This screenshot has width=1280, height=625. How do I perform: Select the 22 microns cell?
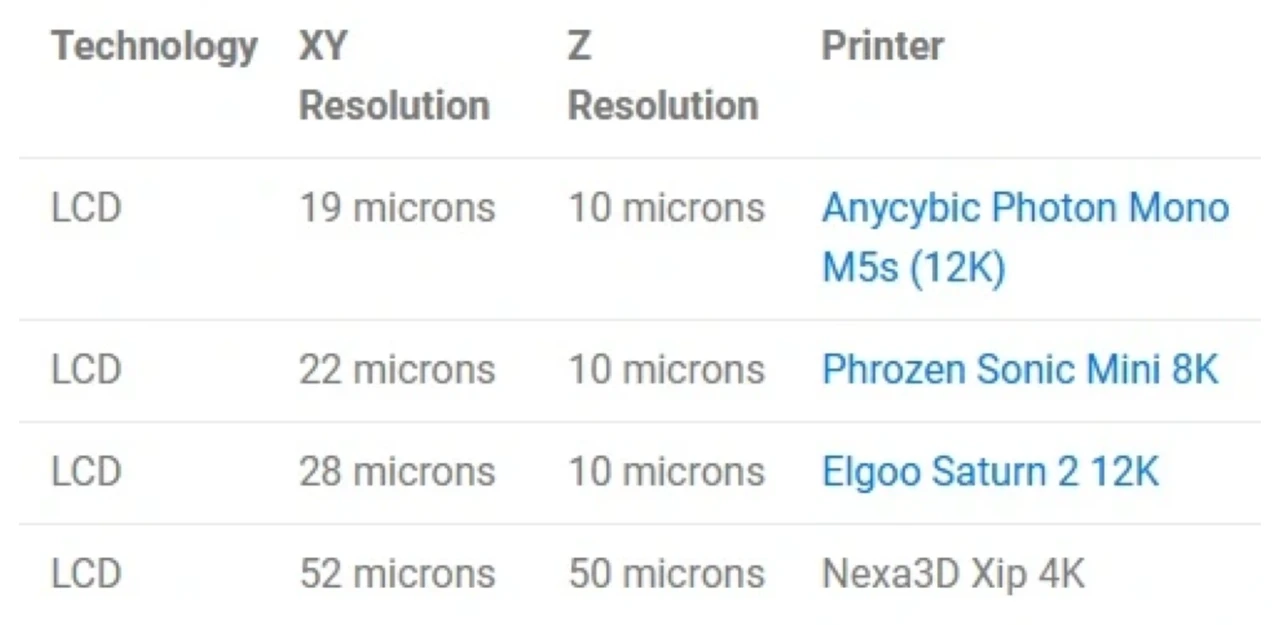click(x=397, y=370)
